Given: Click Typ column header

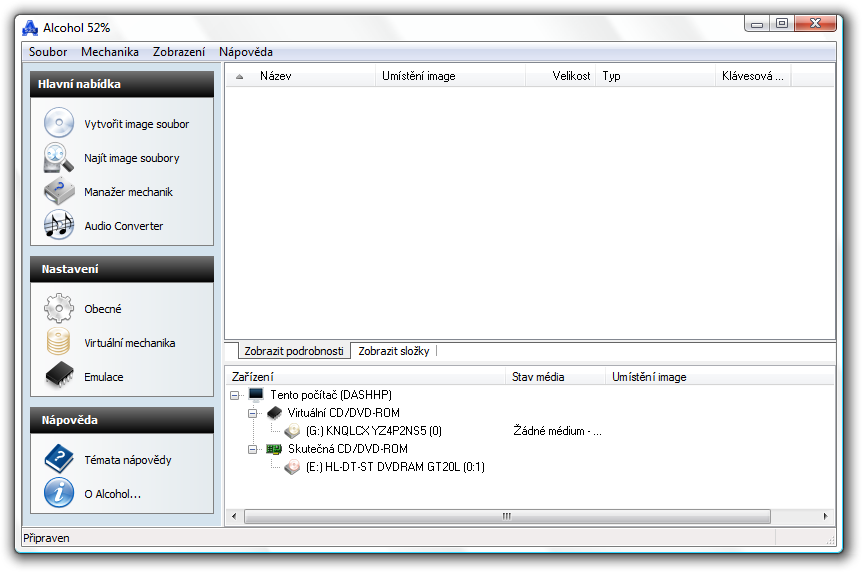Looking at the screenshot, I should 655,76.
